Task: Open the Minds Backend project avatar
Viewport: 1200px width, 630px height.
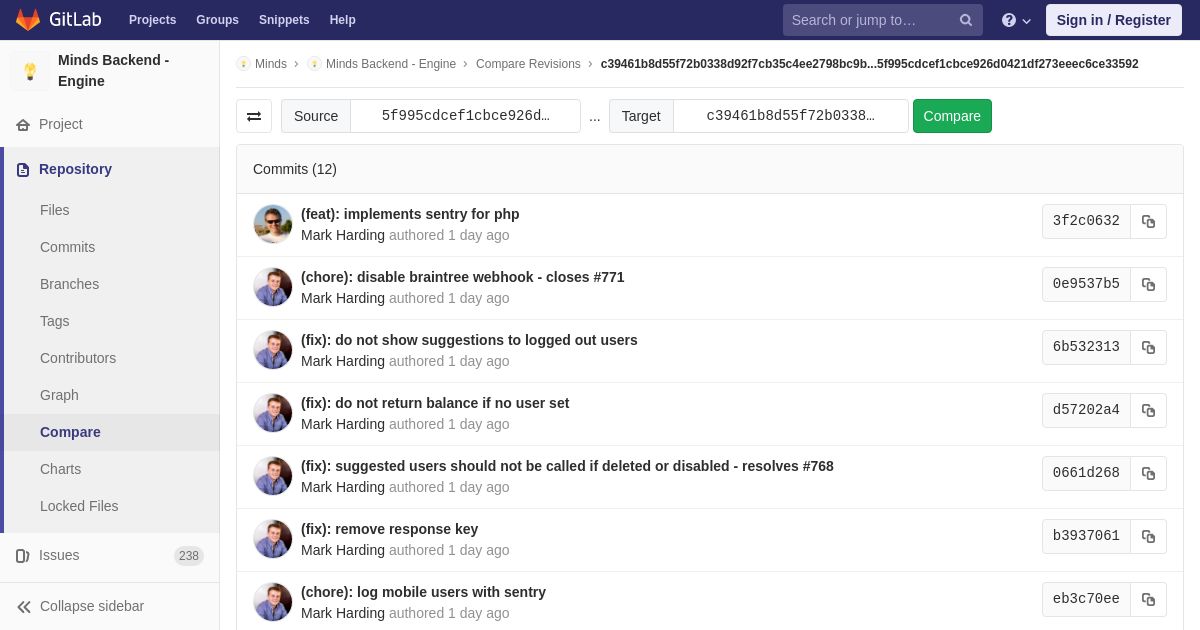Action: tap(30, 71)
